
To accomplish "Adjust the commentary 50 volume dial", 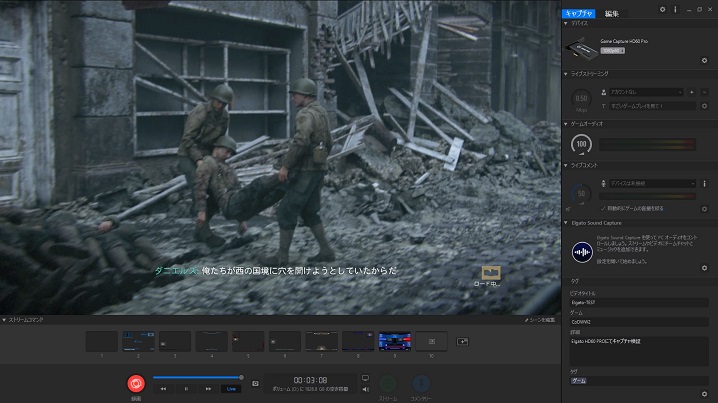I will point(582,194).
